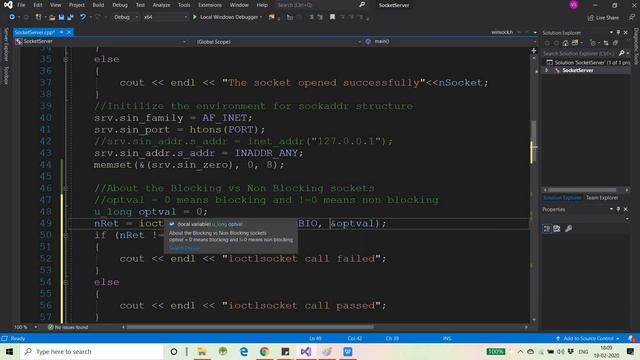Select Solution 'SocketServer' tree node
640x360 pixels.
coord(588,62)
